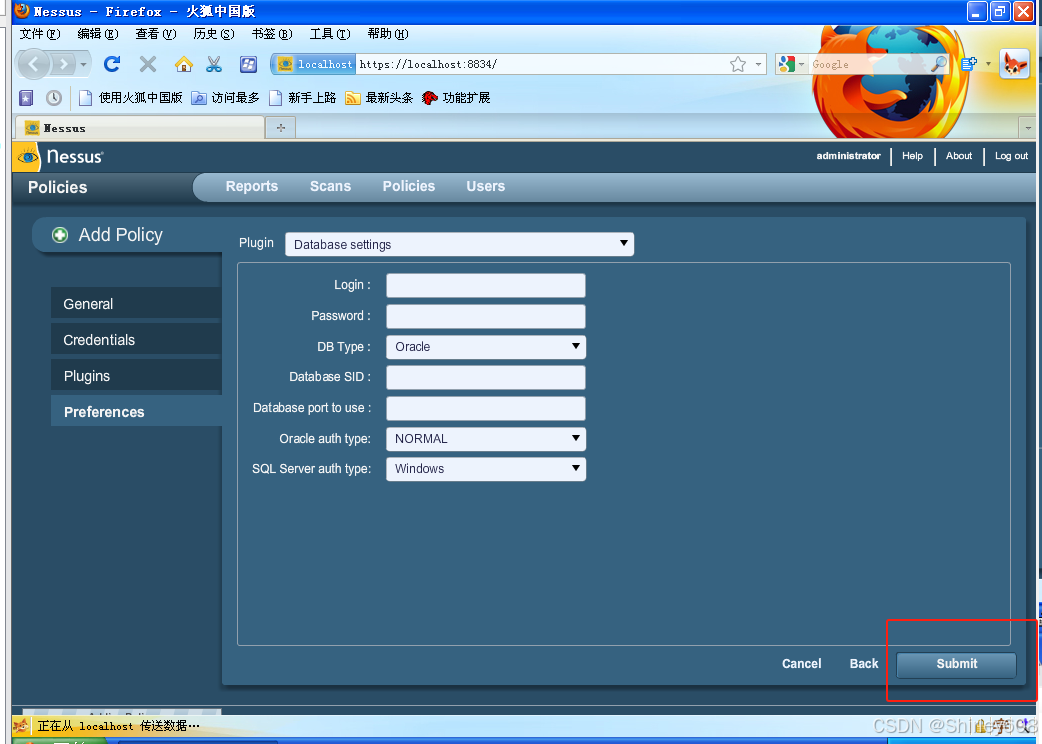Open the 访问最多 bookmark folder
The width and height of the screenshot is (1042, 744).
click(x=225, y=98)
